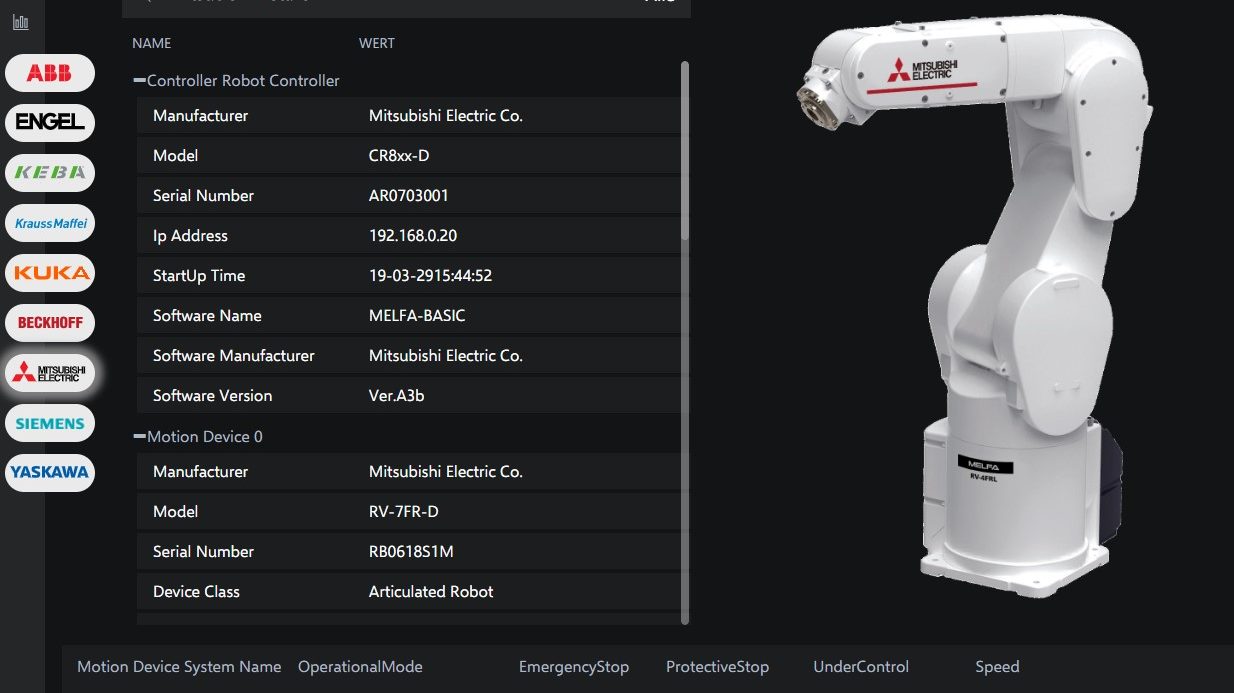1234x693 pixels.
Task: Select the BECKHOFF sidebar logo
Action: pos(49,322)
